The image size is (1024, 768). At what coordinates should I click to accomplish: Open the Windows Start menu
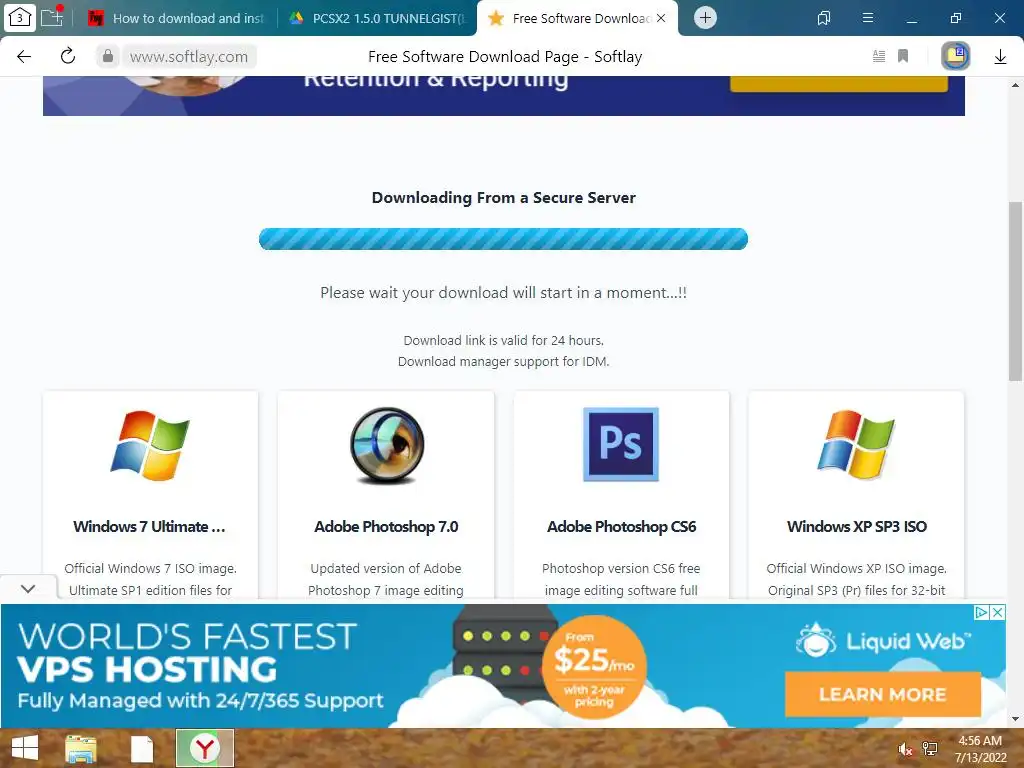click(25, 748)
